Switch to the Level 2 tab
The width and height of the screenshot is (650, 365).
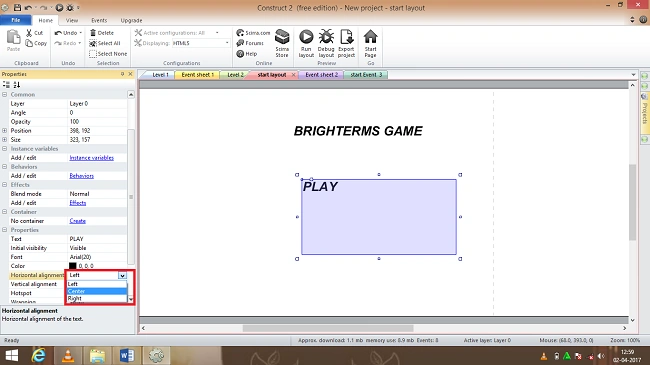235,75
